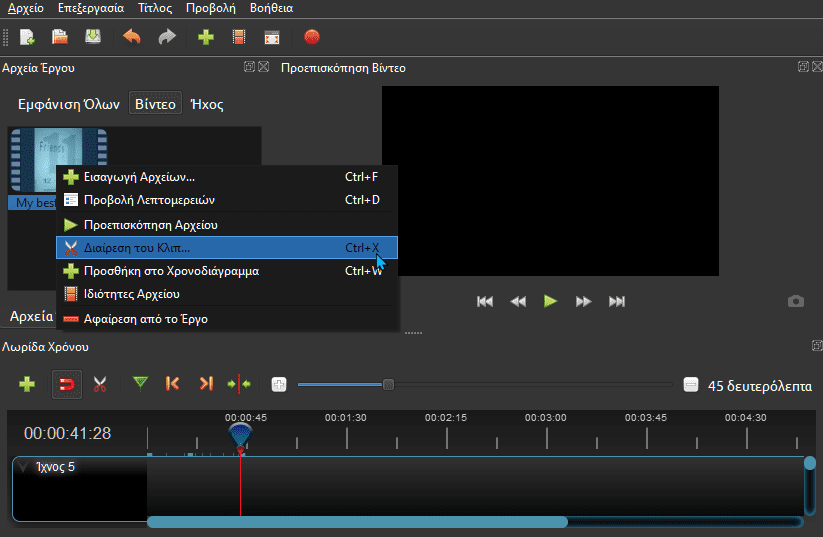Choose Διαίρεση του Κλιπ from the context menu

[x=227, y=248]
